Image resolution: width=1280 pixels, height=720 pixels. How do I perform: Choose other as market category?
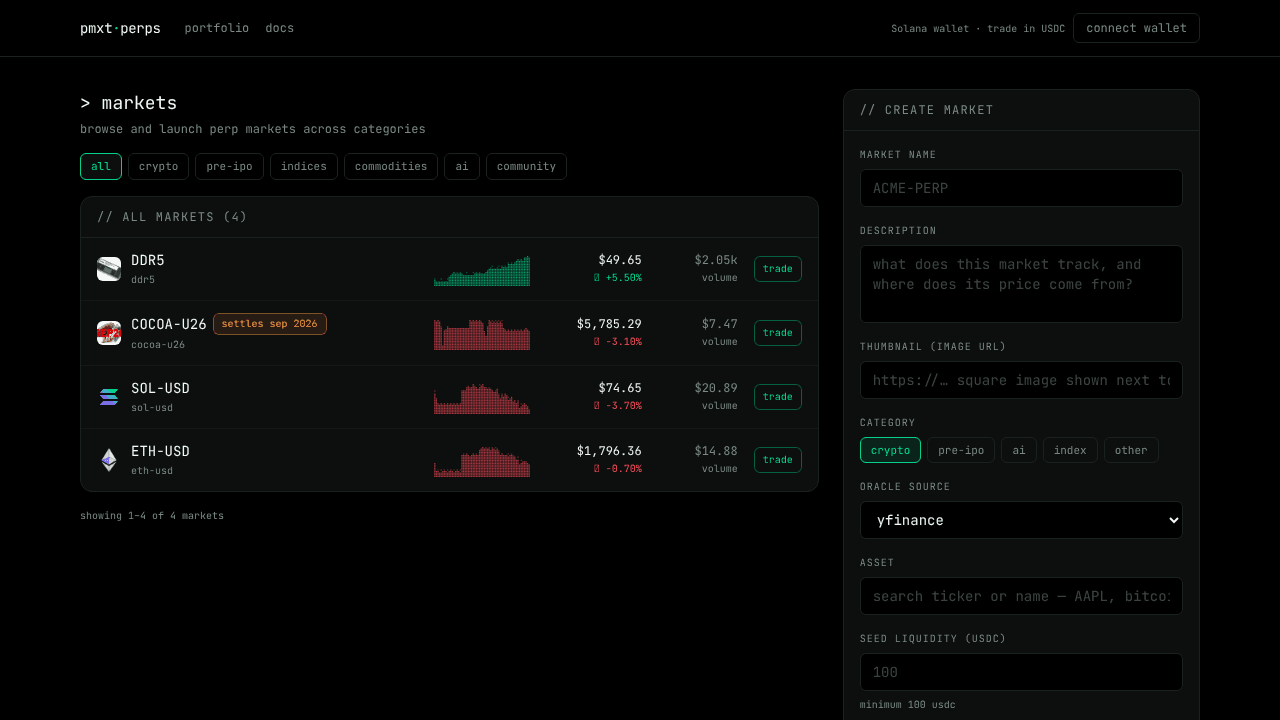point(1131,450)
